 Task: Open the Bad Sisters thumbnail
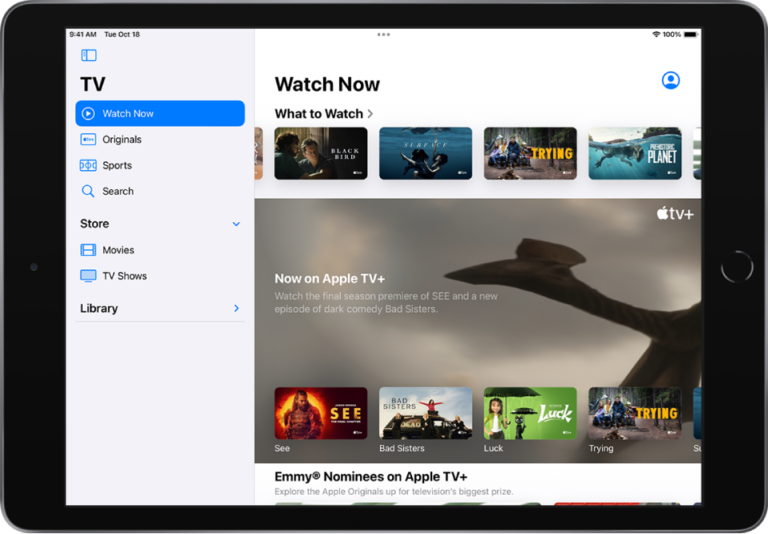pyautogui.click(x=426, y=413)
